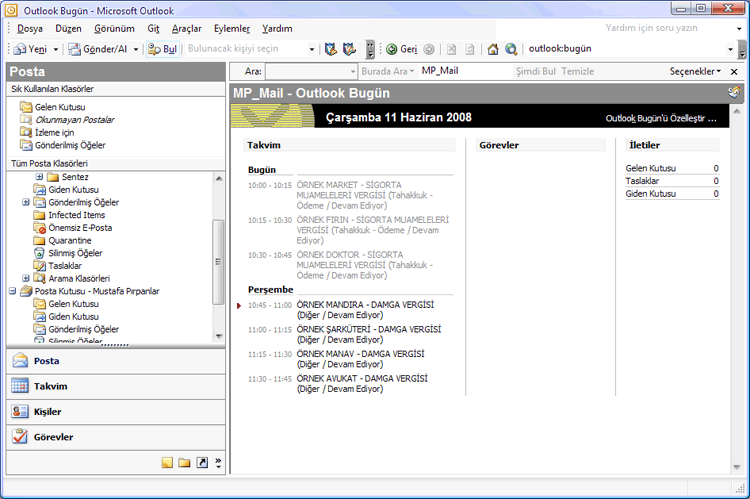The image size is (750, 499).
Task: Click the stop loading icon
Action: 452,49
